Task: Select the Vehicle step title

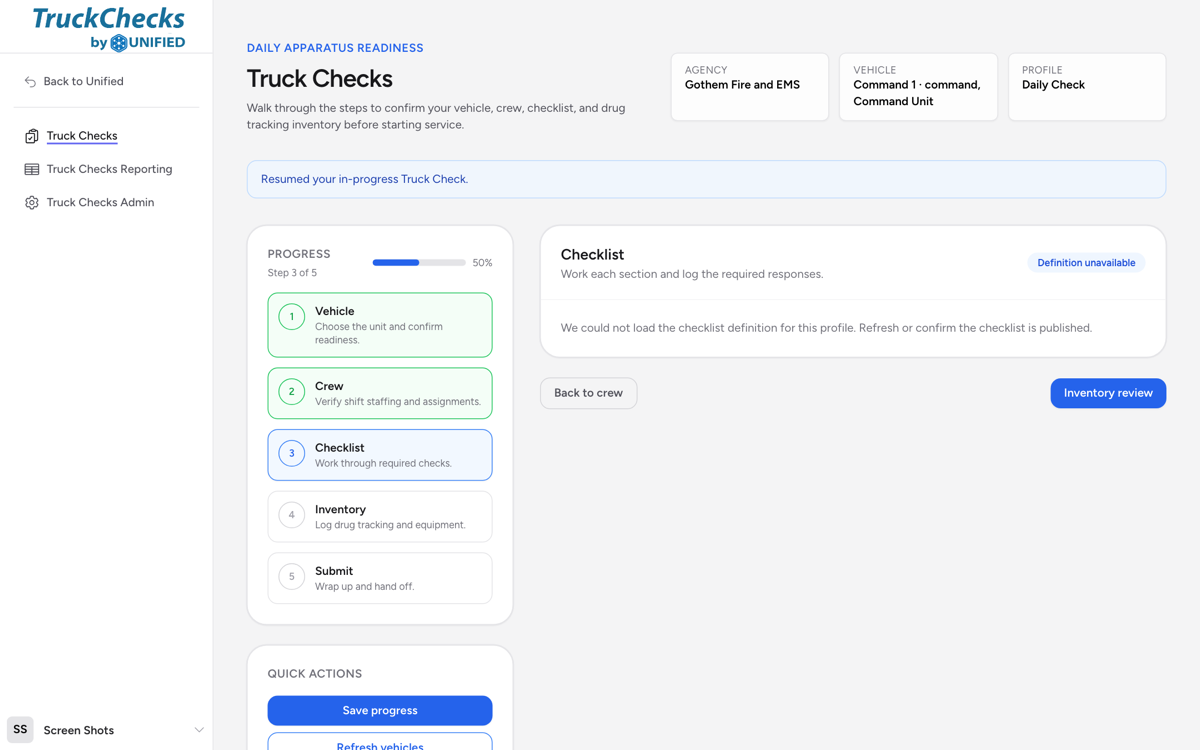Action: click(x=334, y=311)
